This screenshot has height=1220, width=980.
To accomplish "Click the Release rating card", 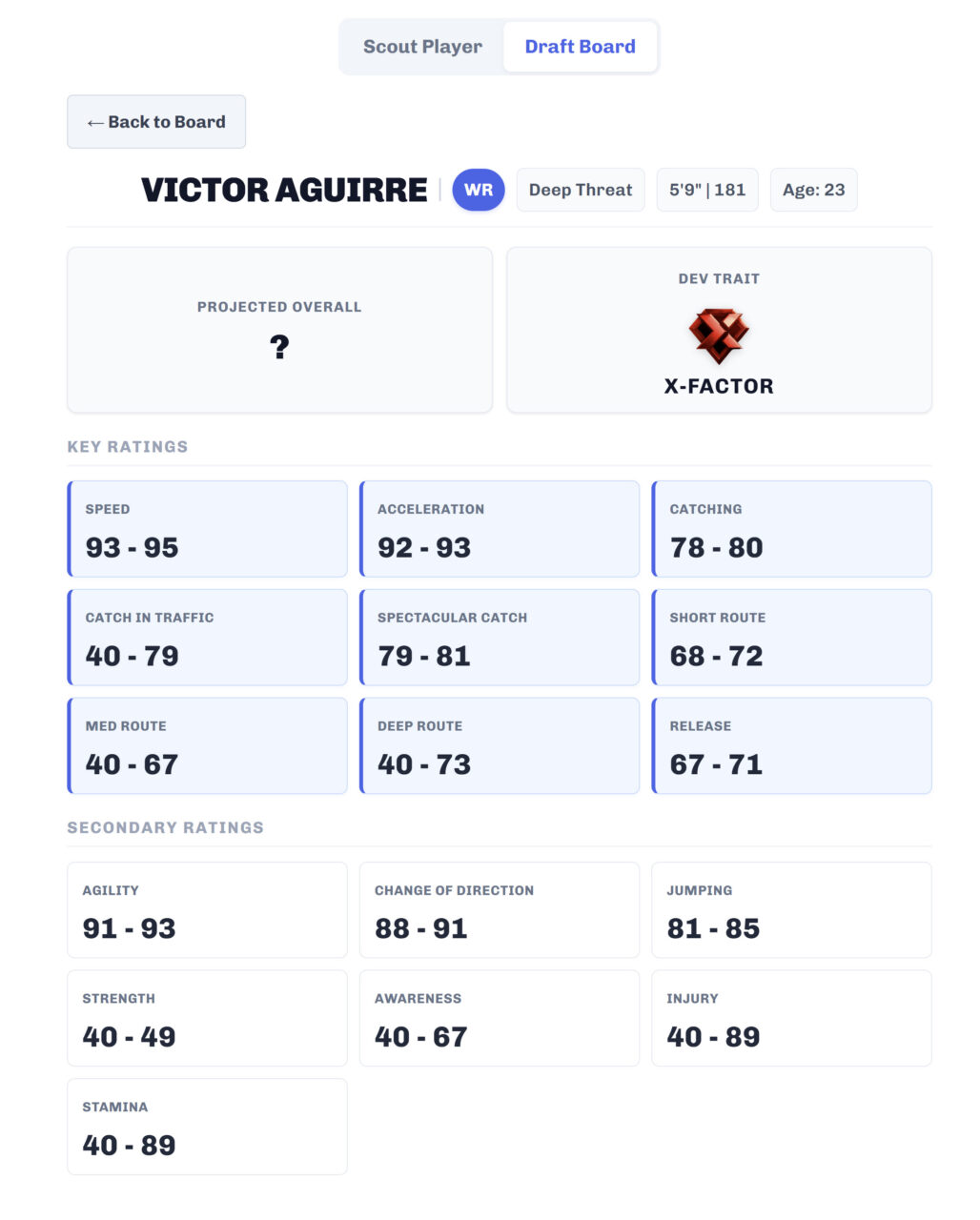I will pyautogui.click(x=791, y=745).
